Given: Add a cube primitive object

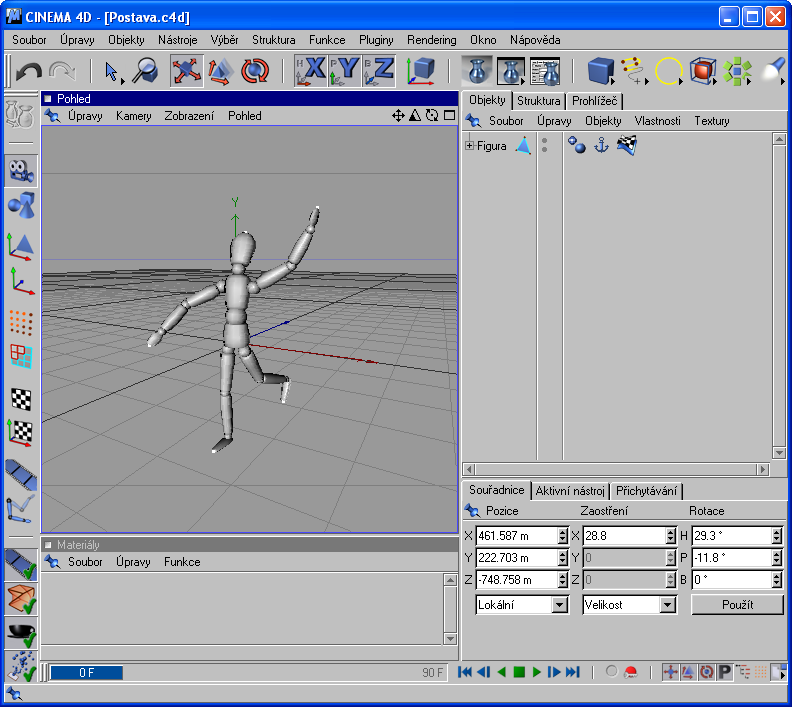Looking at the screenshot, I should click(600, 71).
